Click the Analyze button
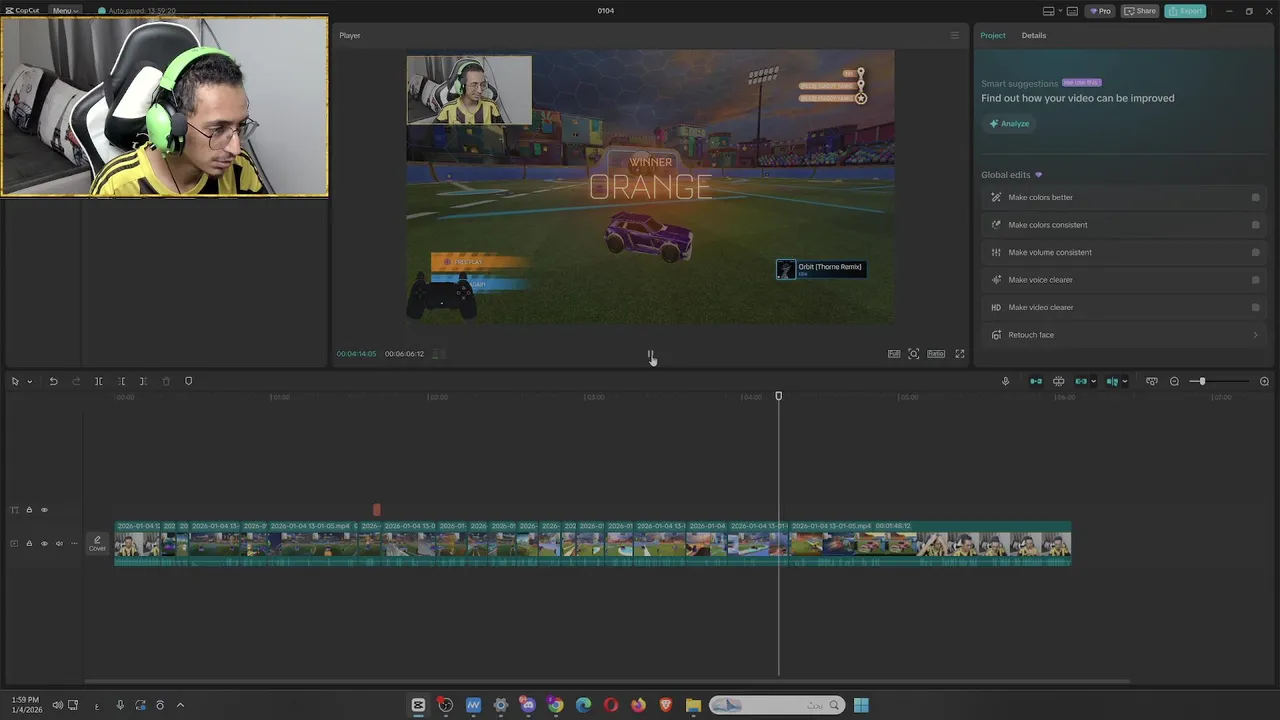This screenshot has width=1280, height=720. pyautogui.click(x=1009, y=124)
